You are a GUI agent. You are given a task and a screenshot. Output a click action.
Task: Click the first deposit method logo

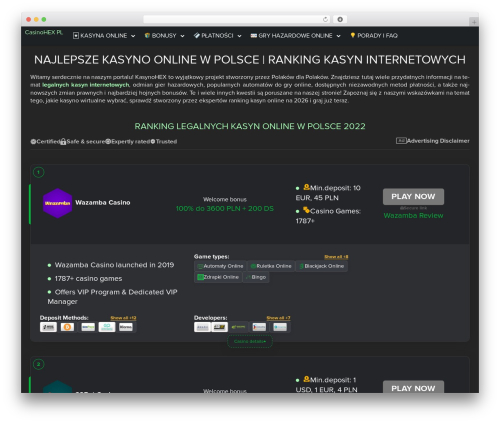point(48,327)
